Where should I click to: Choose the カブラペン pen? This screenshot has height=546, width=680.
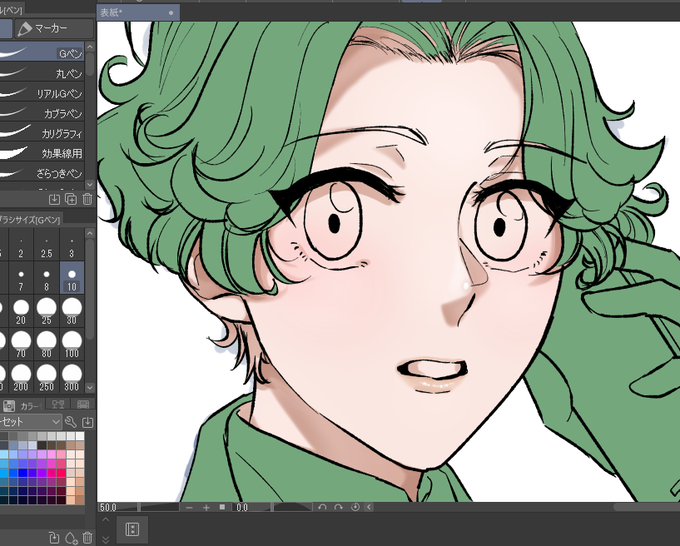(x=42, y=113)
